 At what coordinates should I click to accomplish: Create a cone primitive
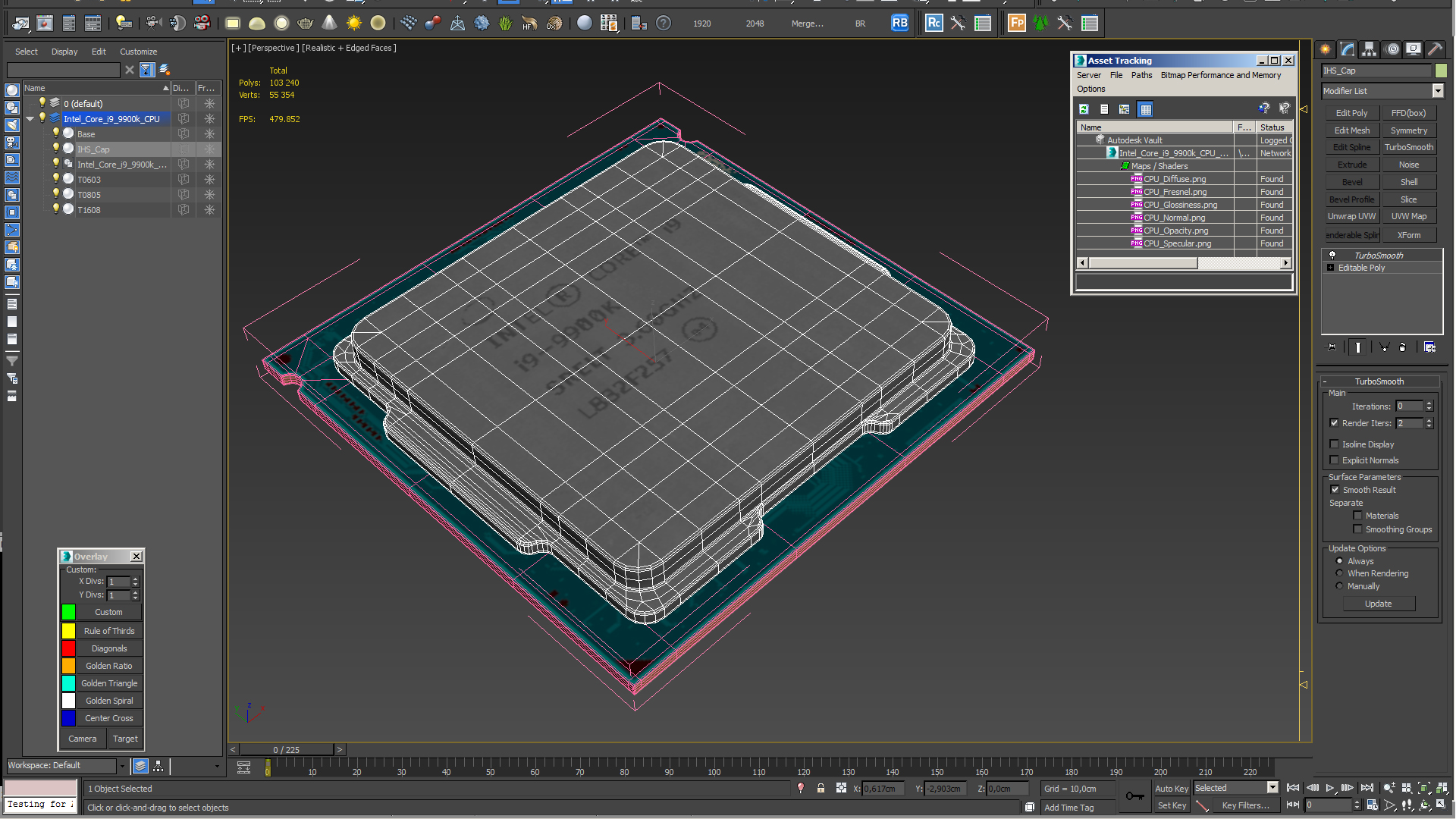coord(330,24)
